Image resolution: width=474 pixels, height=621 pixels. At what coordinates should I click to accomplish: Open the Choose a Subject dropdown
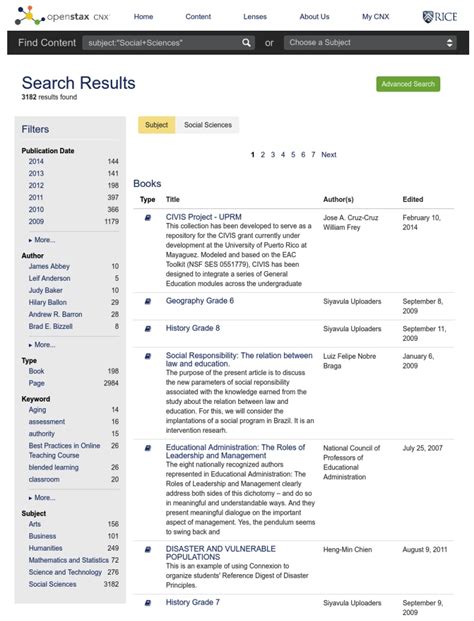click(370, 42)
